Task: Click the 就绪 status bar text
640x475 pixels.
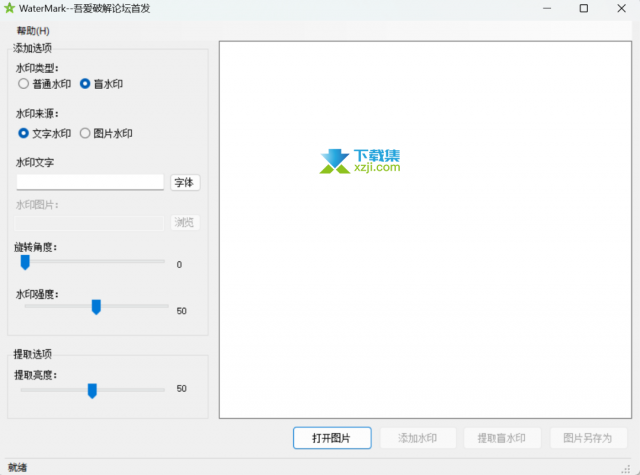Action: coord(17,468)
